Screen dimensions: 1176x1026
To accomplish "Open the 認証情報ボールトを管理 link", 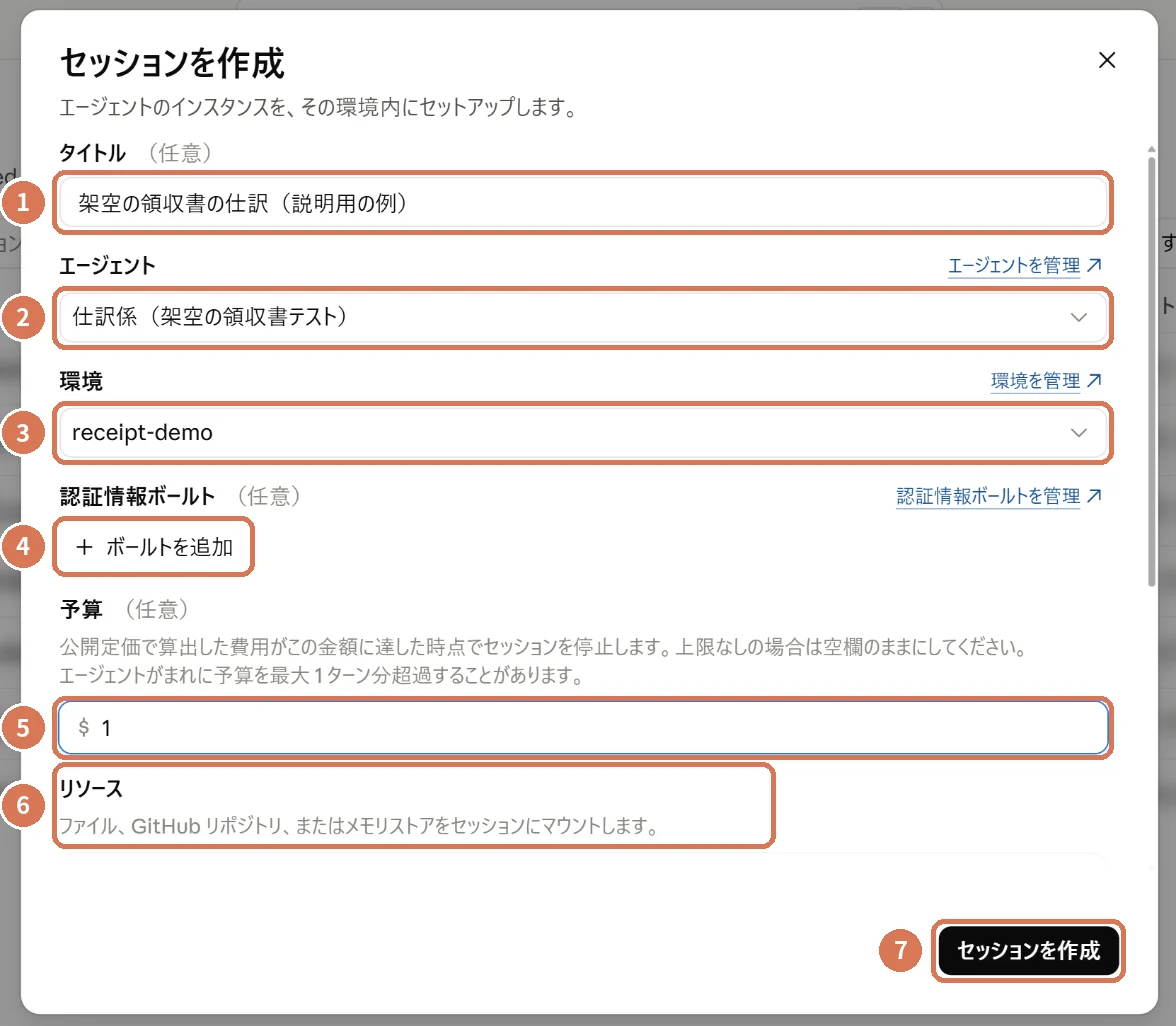I will [x=999, y=496].
